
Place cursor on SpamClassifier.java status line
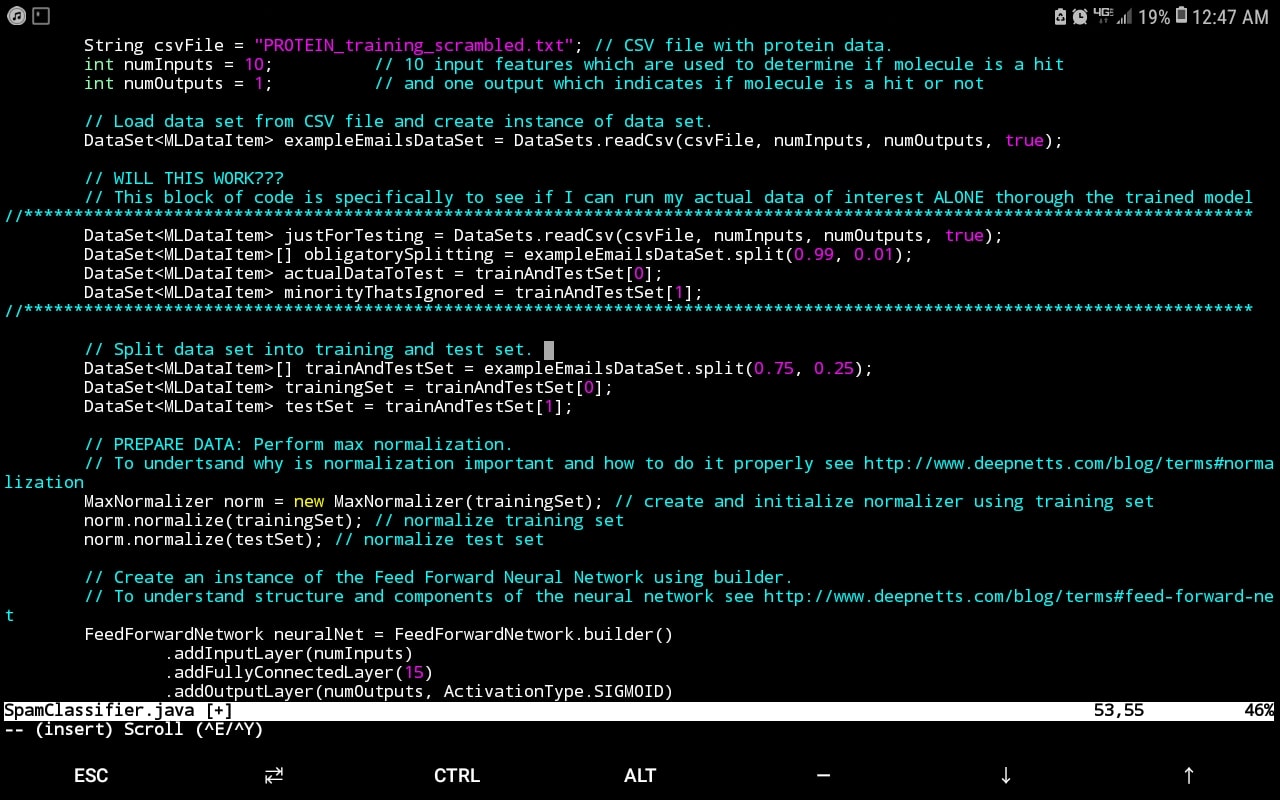coord(118,710)
